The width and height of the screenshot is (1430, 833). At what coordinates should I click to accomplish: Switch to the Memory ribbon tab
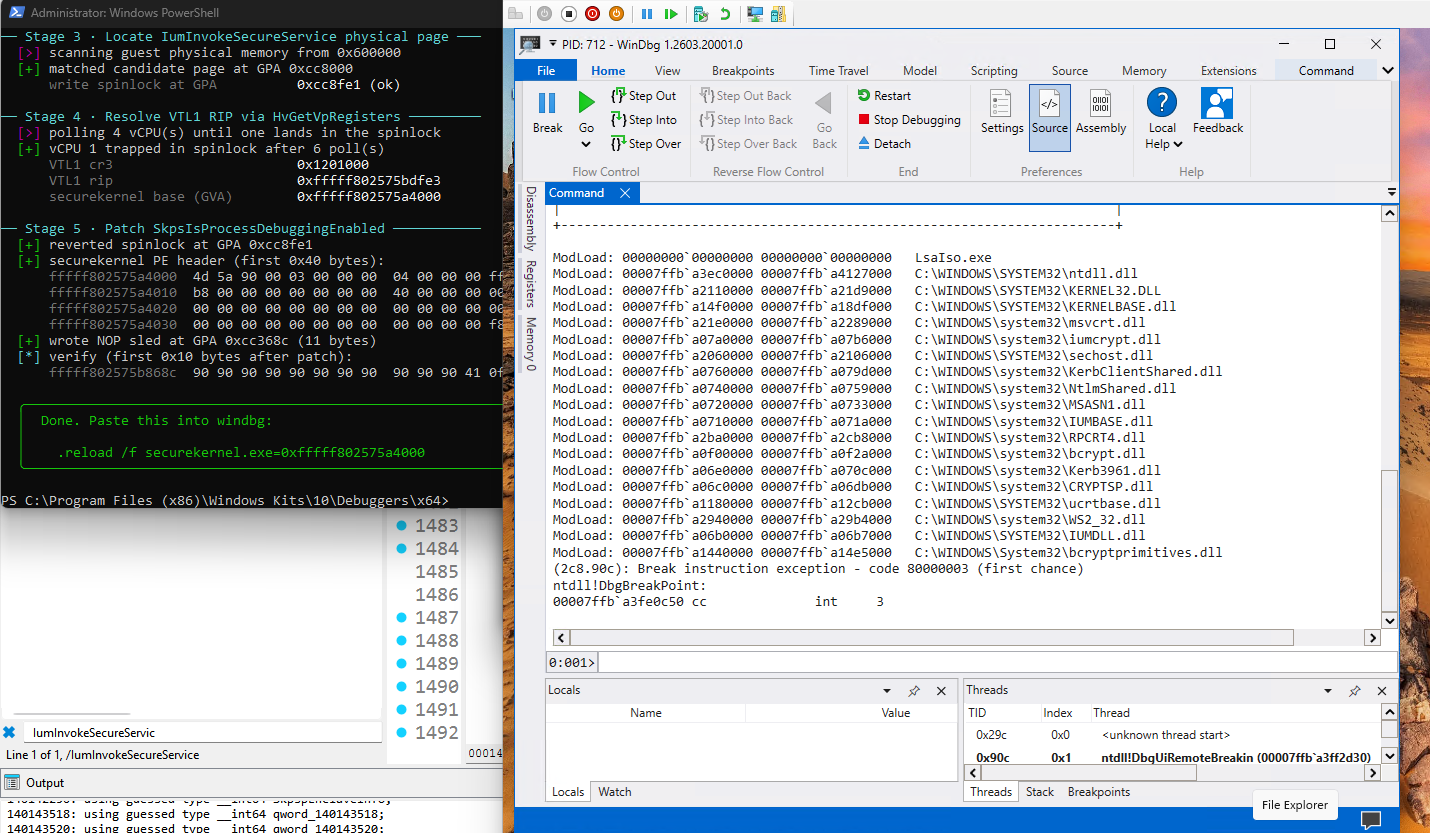[1144, 71]
